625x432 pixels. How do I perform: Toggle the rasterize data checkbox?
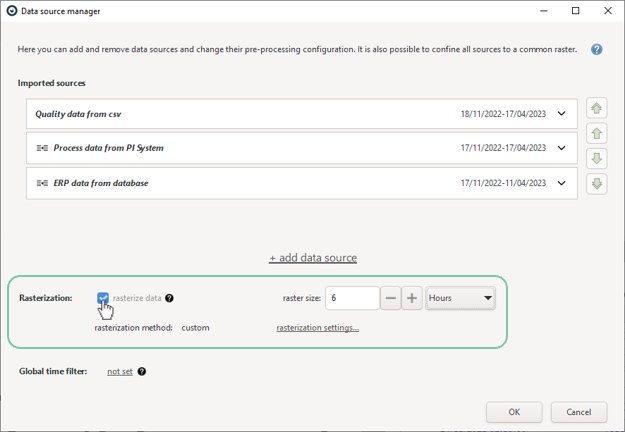pyautogui.click(x=103, y=298)
